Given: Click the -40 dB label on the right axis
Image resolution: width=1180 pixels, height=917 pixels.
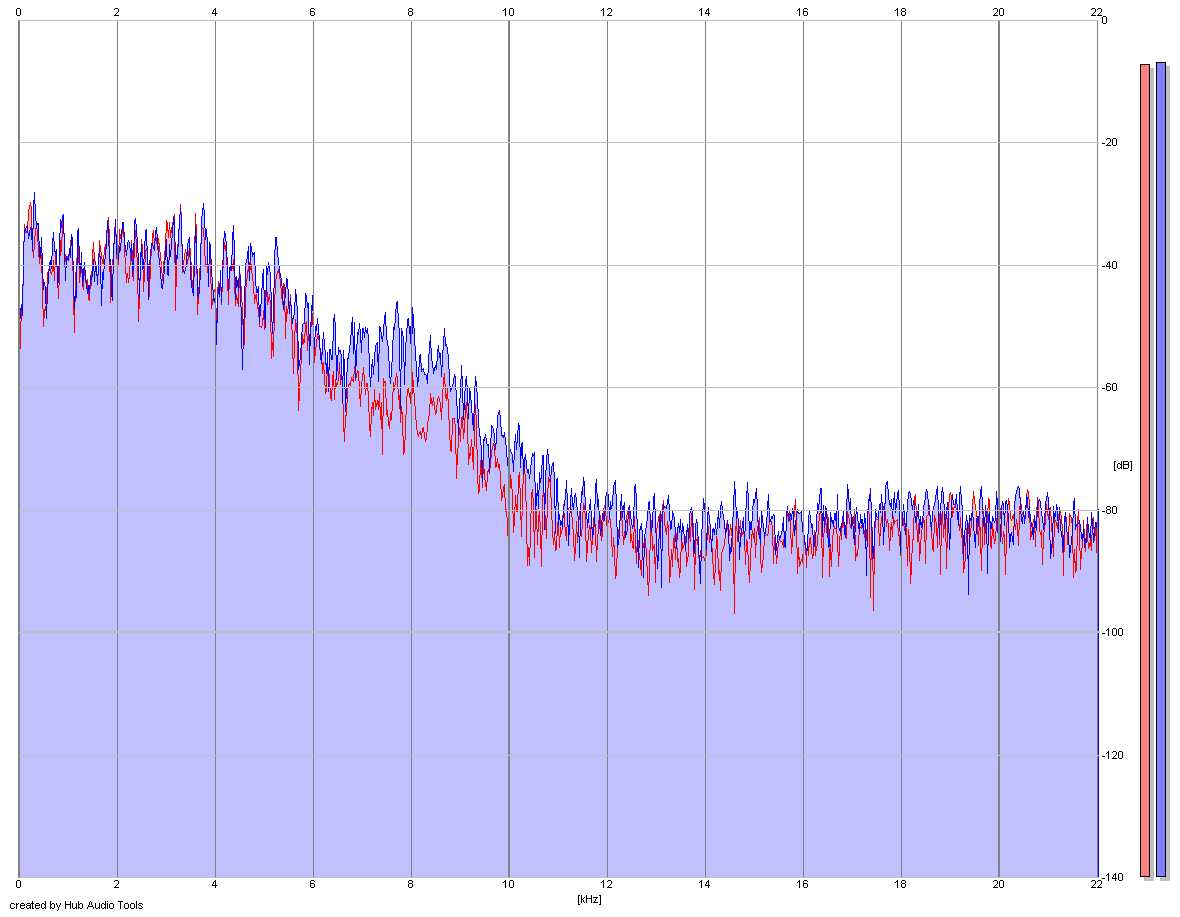Looking at the screenshot, I should pyautogui.click(x=1110, y=265).
